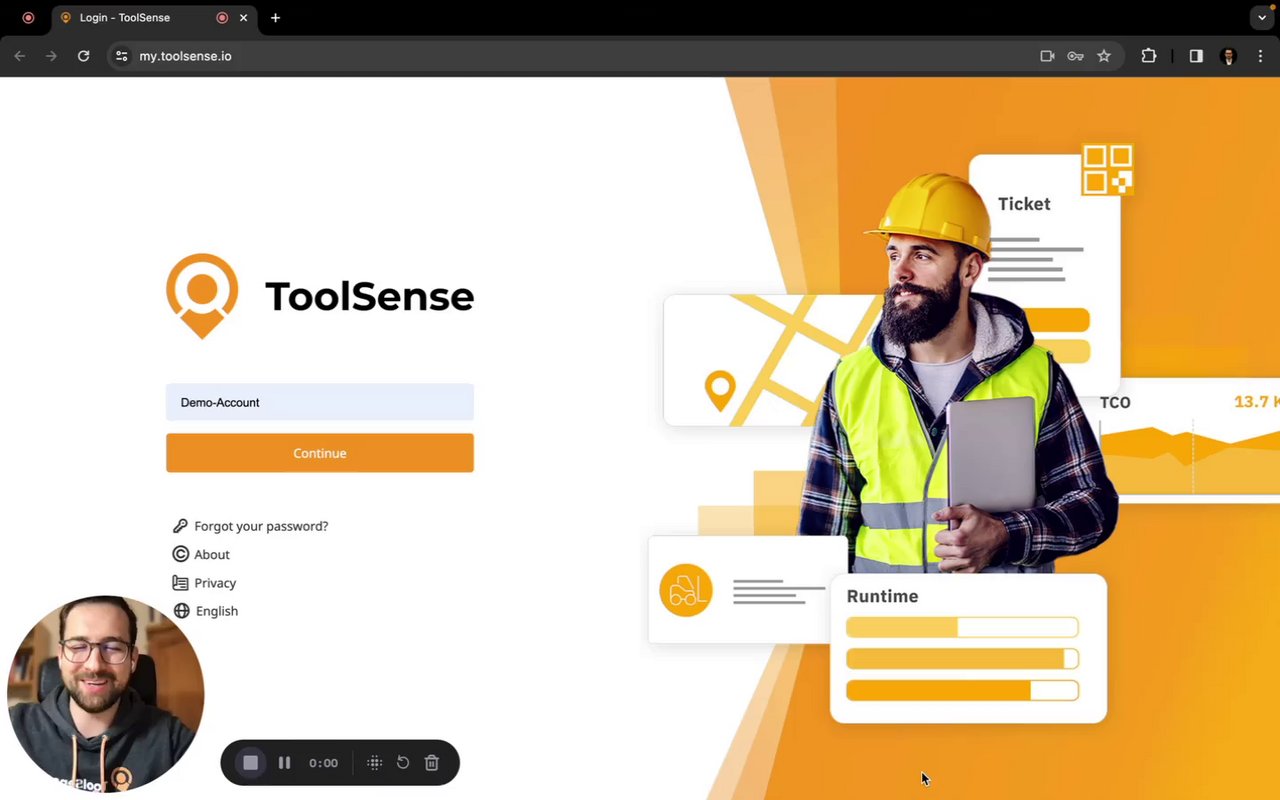The width and height of the screenshot is (1280, 800).
Task: Select the Login - ToolSense tab
Action: tap(154, 18)
